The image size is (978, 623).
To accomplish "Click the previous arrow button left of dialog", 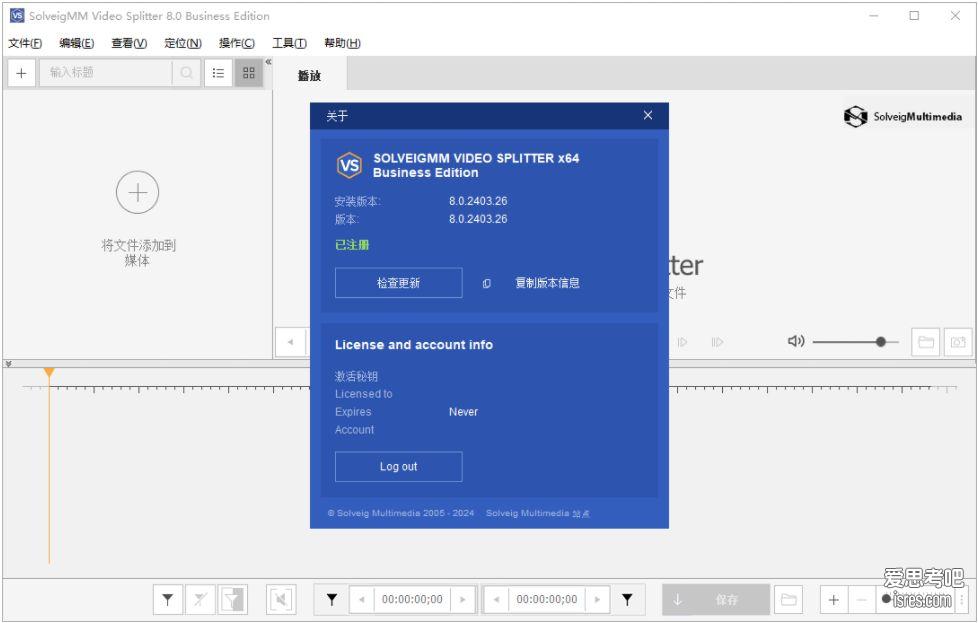I will click(x=291, y=342).
